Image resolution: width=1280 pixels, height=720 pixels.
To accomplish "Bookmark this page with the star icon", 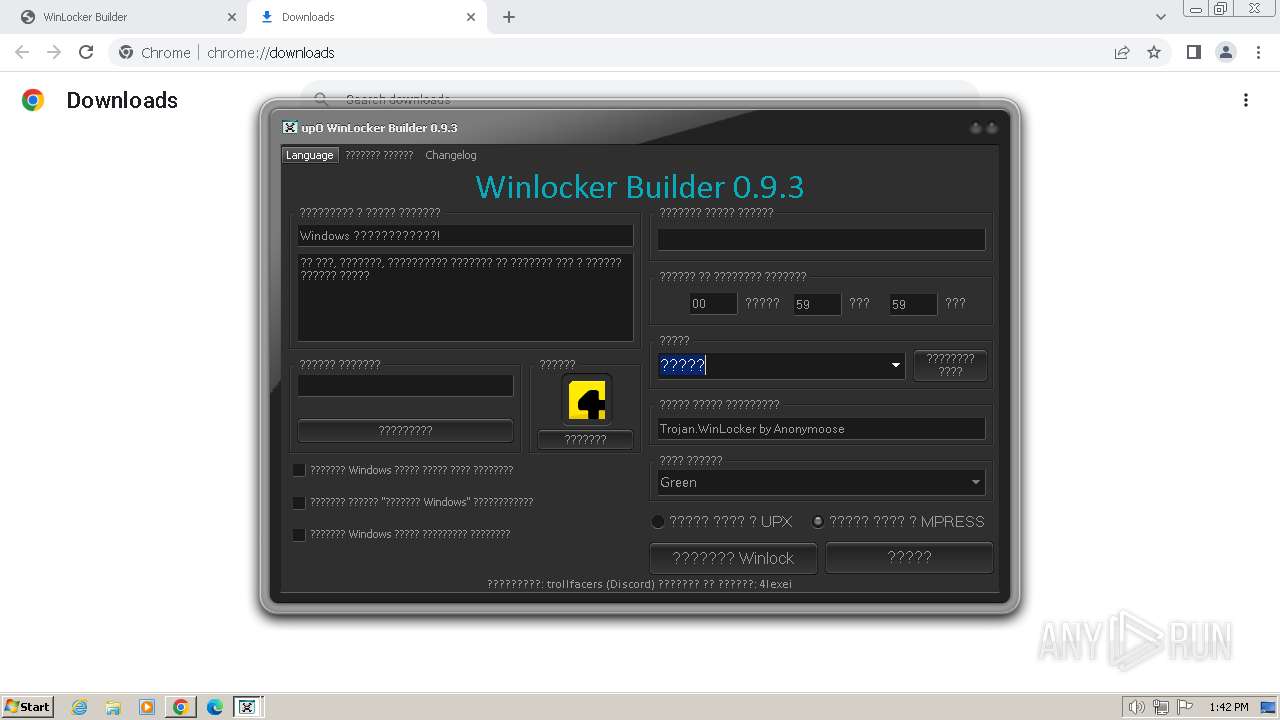I will click(1154, 53).
